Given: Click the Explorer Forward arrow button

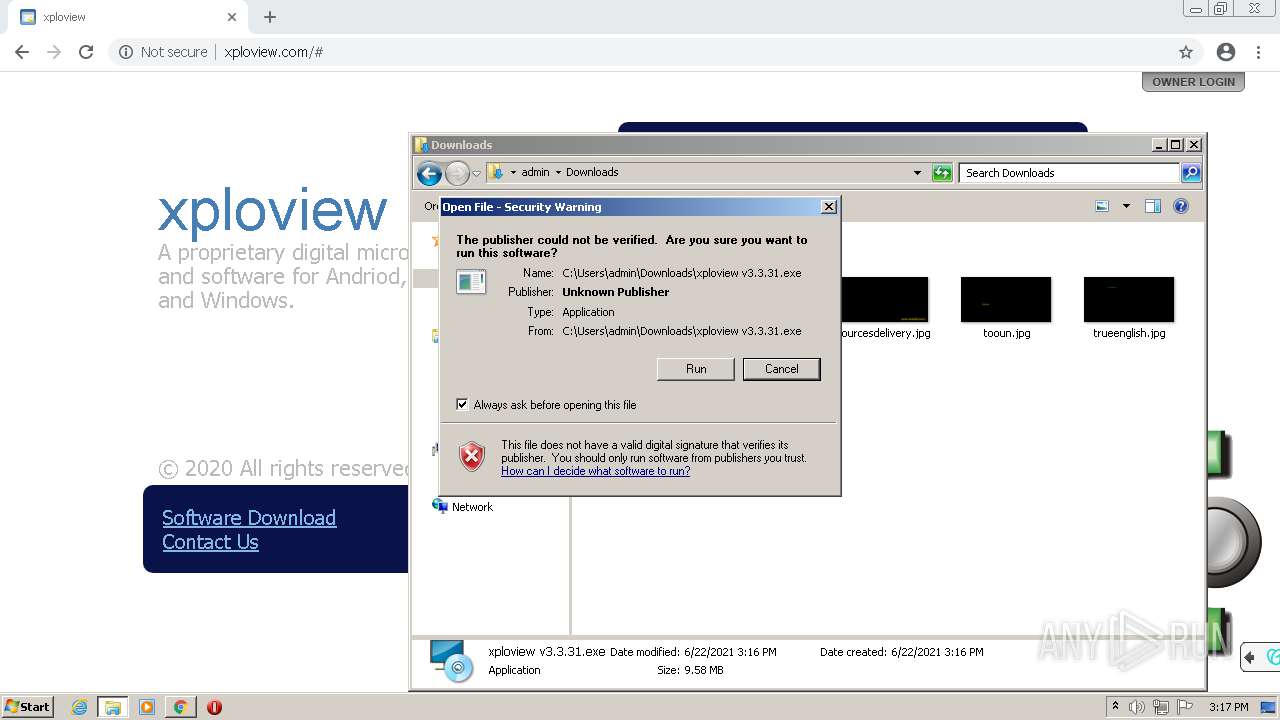Looking at the screenshot, I should (x=457, y=173).
